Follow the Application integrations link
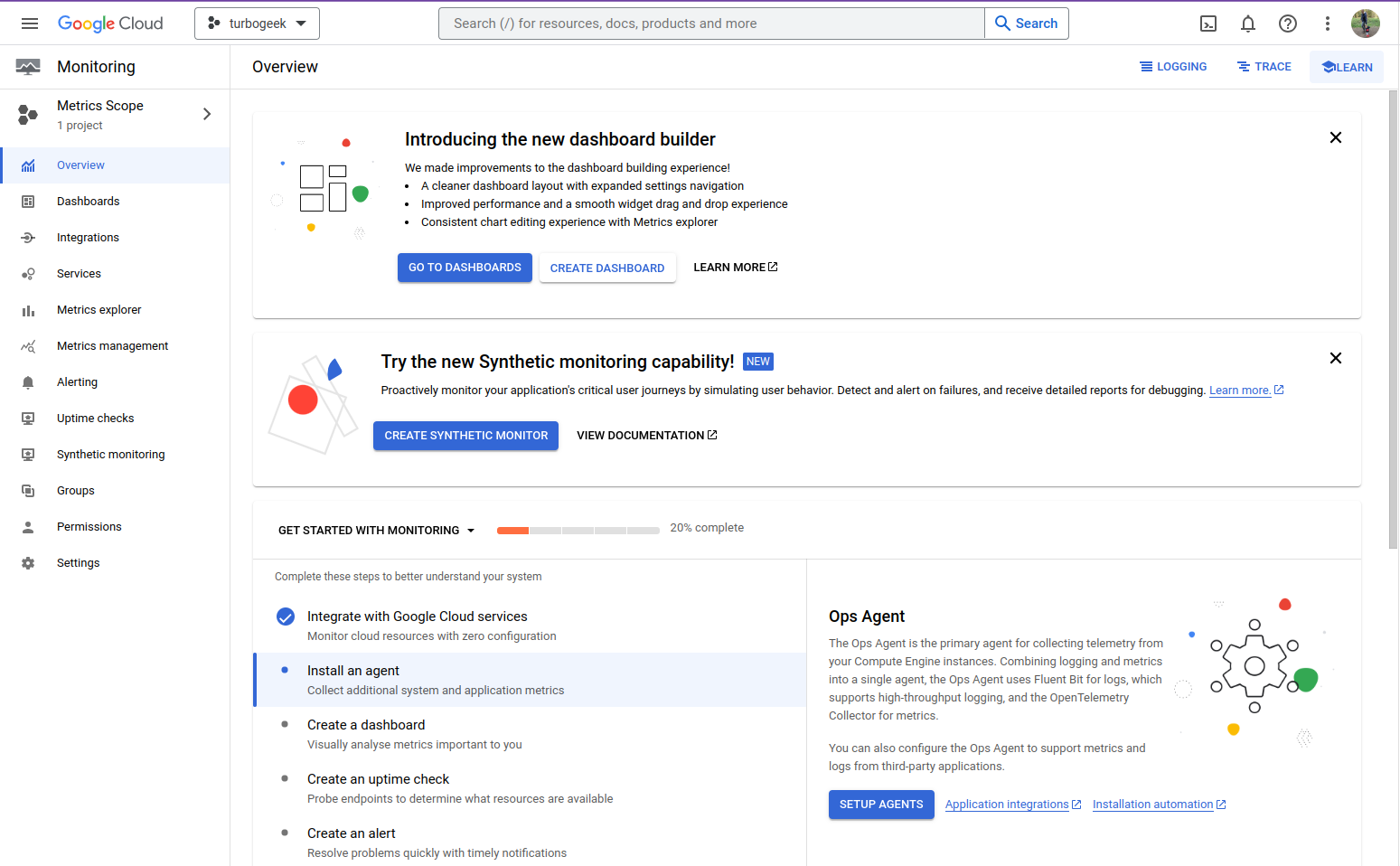This screenshot has height=866, width=1400. pos(1007,805)
